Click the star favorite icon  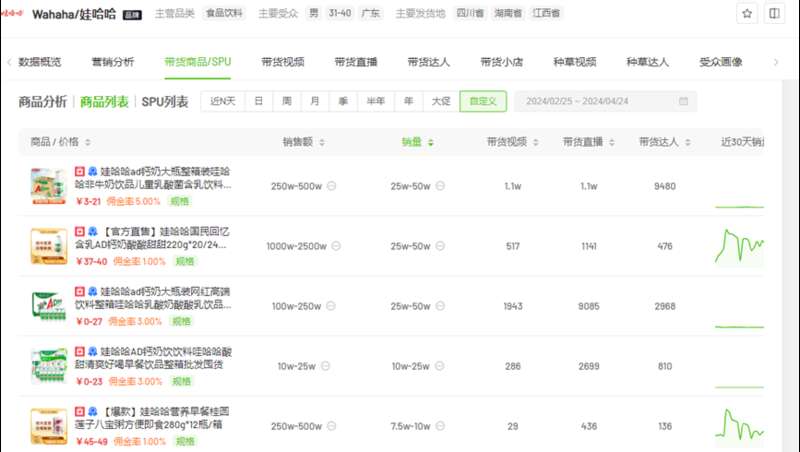[x=747, y=14]
